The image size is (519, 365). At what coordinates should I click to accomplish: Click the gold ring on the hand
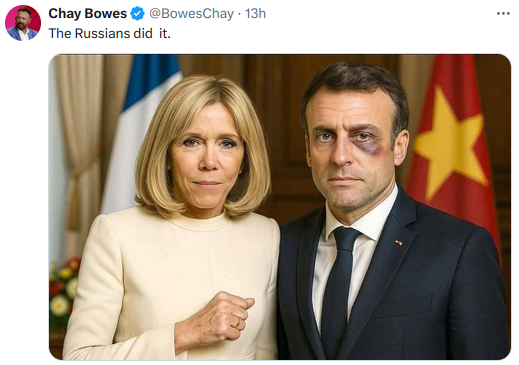(x=237, y=323)
